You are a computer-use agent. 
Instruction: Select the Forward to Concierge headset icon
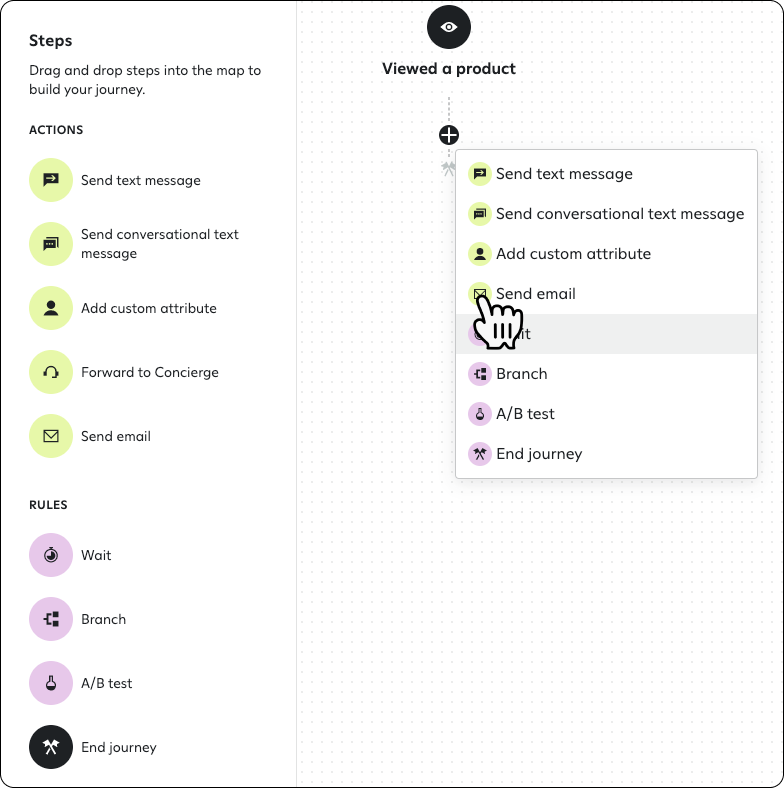[x=51, y=372]
